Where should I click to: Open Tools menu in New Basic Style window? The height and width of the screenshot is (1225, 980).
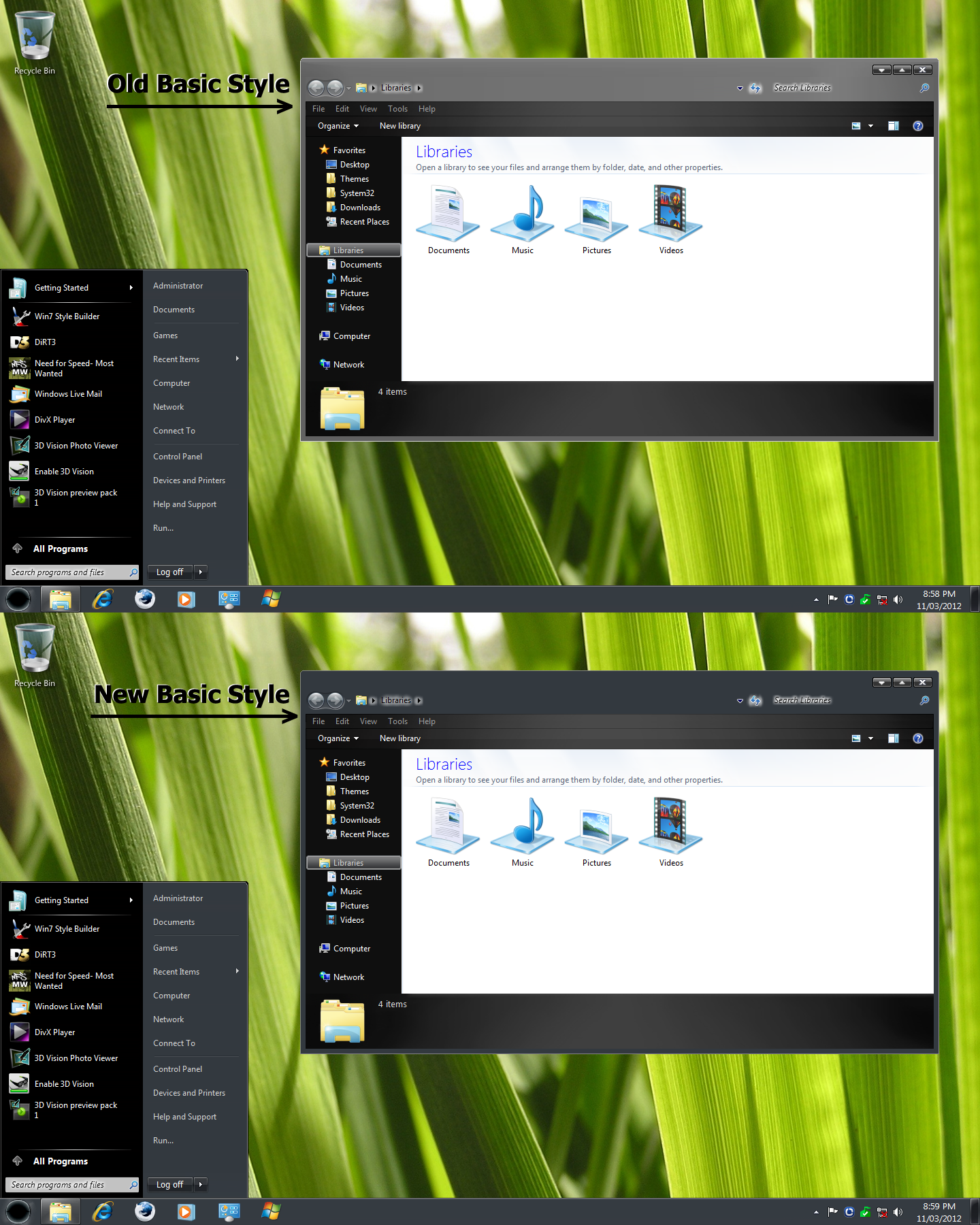398,721
